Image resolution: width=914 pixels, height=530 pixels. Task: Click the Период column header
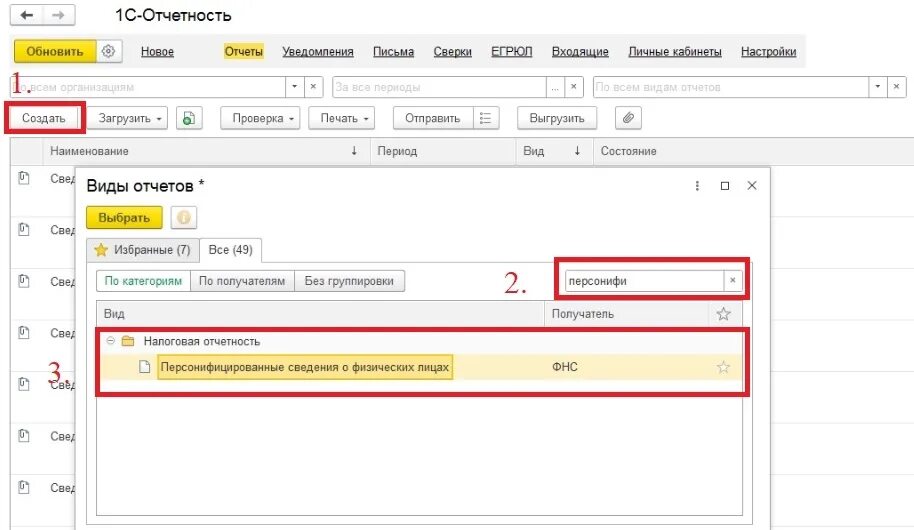click(443, 151)
